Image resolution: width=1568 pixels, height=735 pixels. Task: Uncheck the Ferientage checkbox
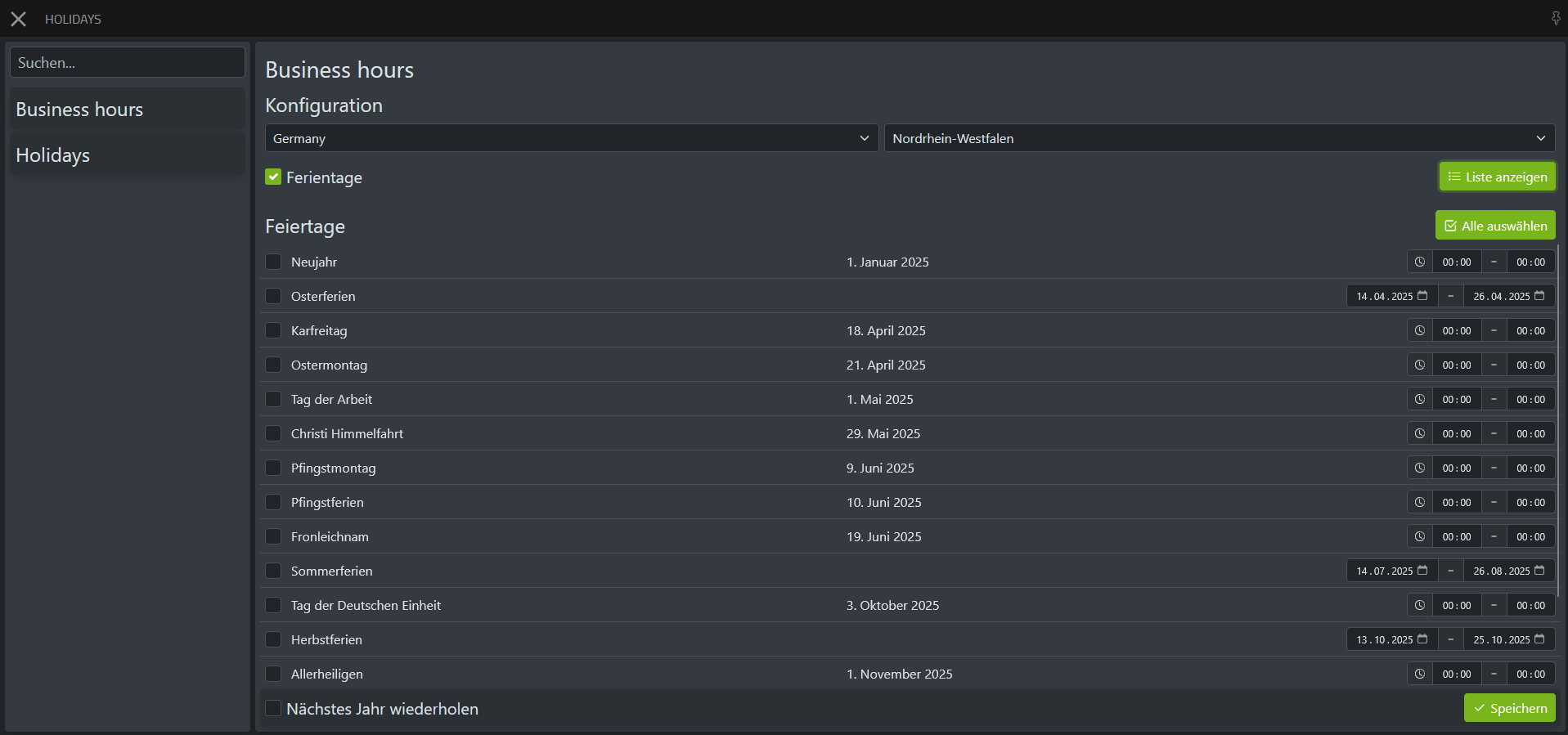pos(273,177)
